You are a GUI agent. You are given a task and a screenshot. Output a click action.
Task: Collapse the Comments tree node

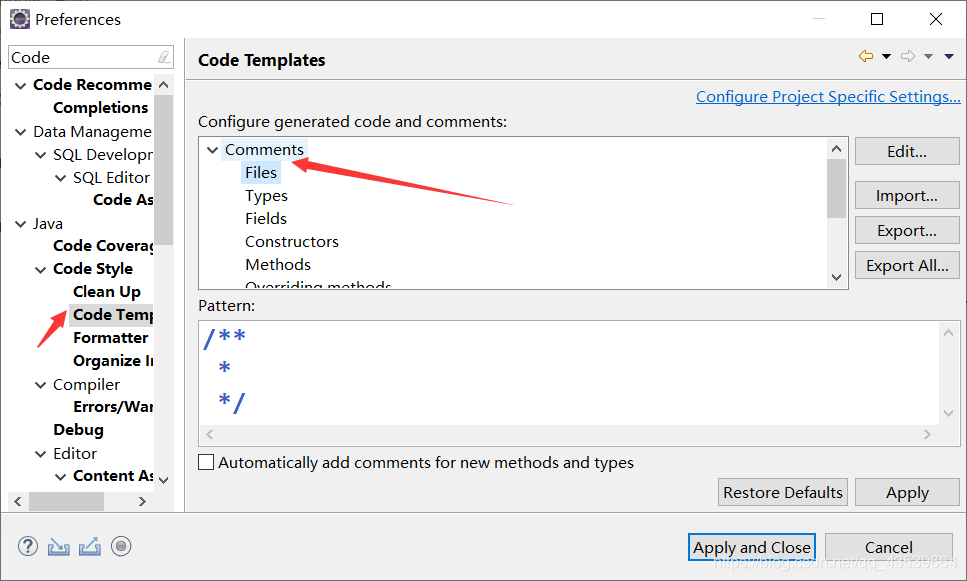[212, 150]
